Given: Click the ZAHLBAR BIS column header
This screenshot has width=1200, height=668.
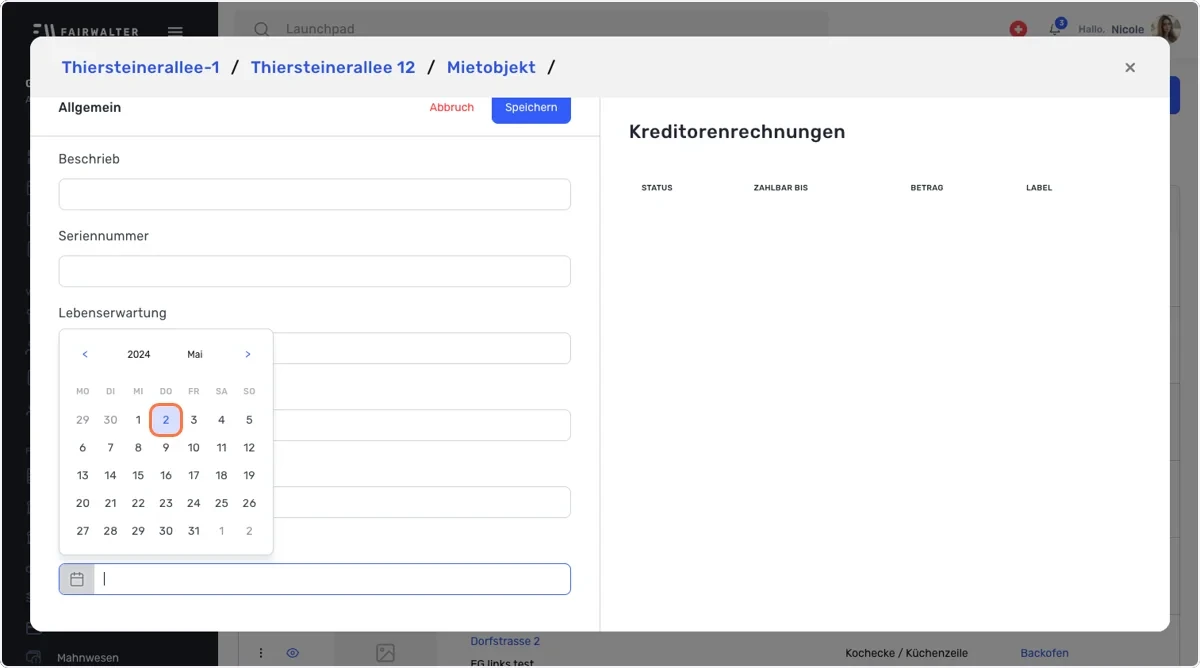Looking at the screenshot, I should point(780,188).
